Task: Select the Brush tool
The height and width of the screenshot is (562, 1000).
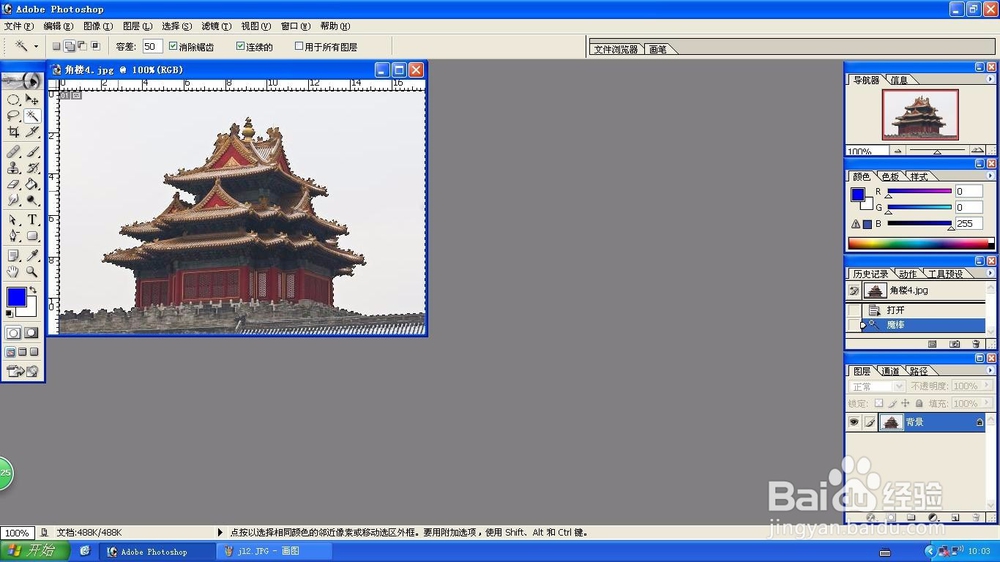Action: (32, 152)
